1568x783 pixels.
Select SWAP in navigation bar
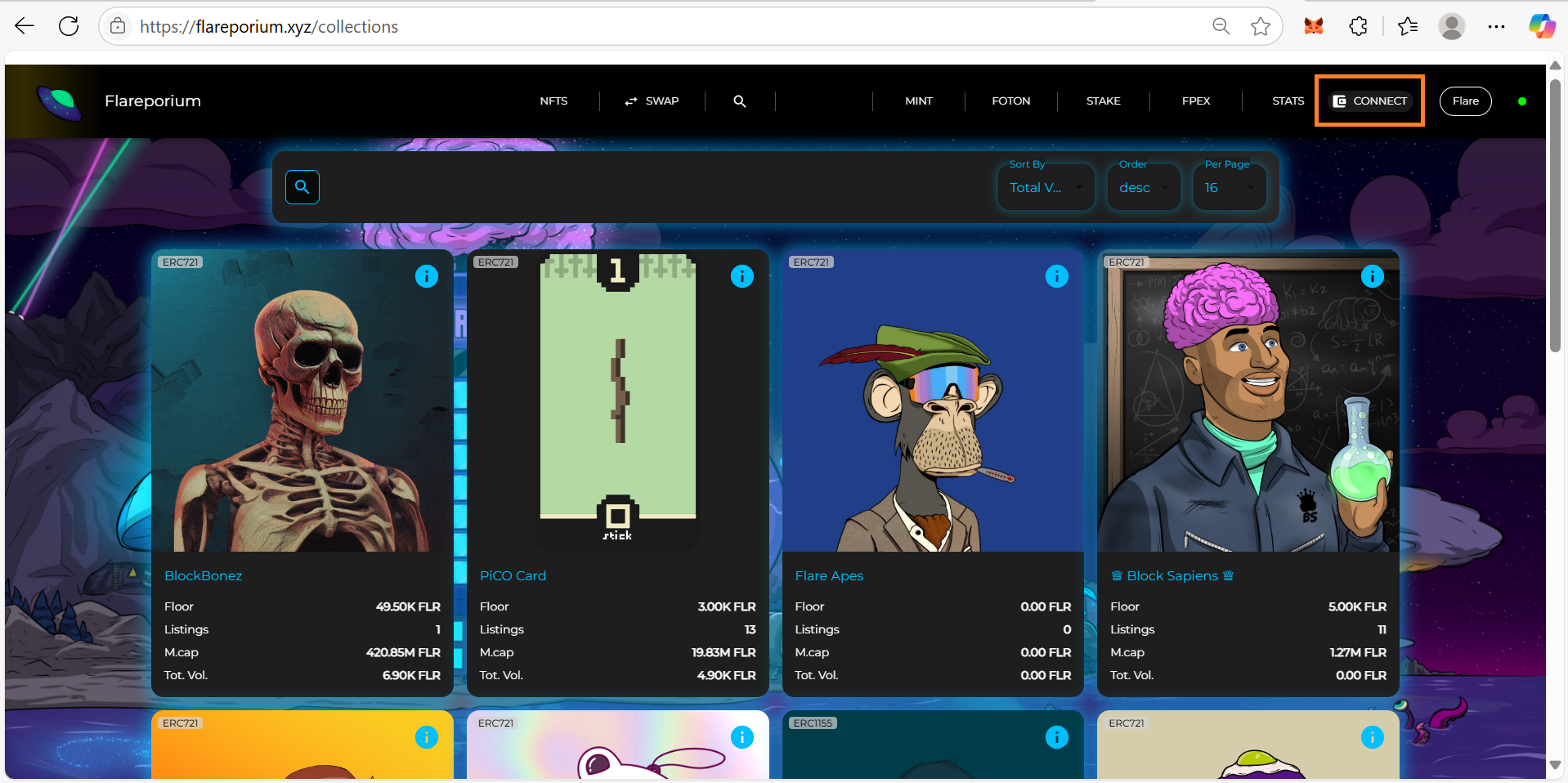coord(652,101)
